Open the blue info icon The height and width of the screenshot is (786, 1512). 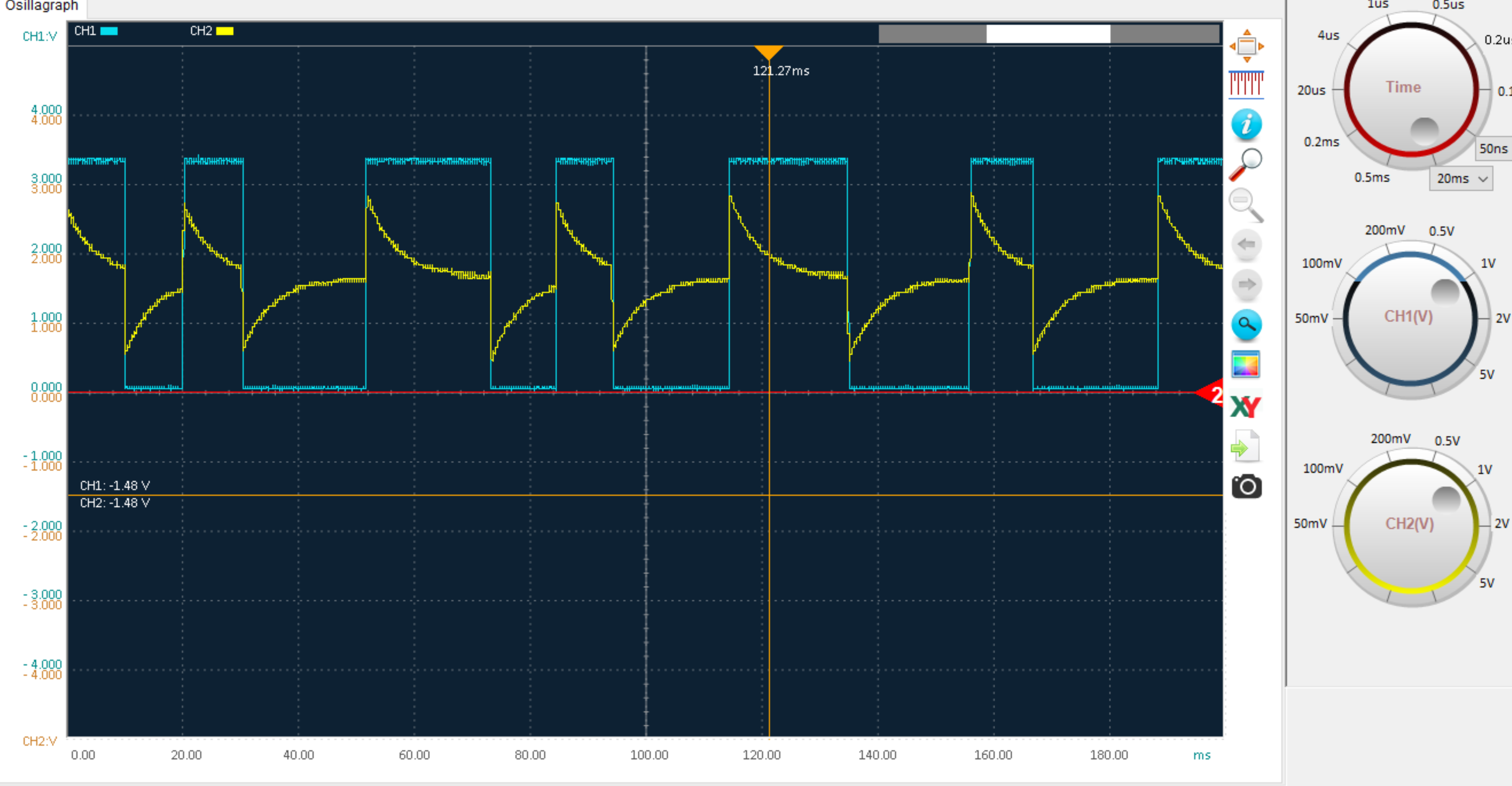click(x=1246, y=124)
